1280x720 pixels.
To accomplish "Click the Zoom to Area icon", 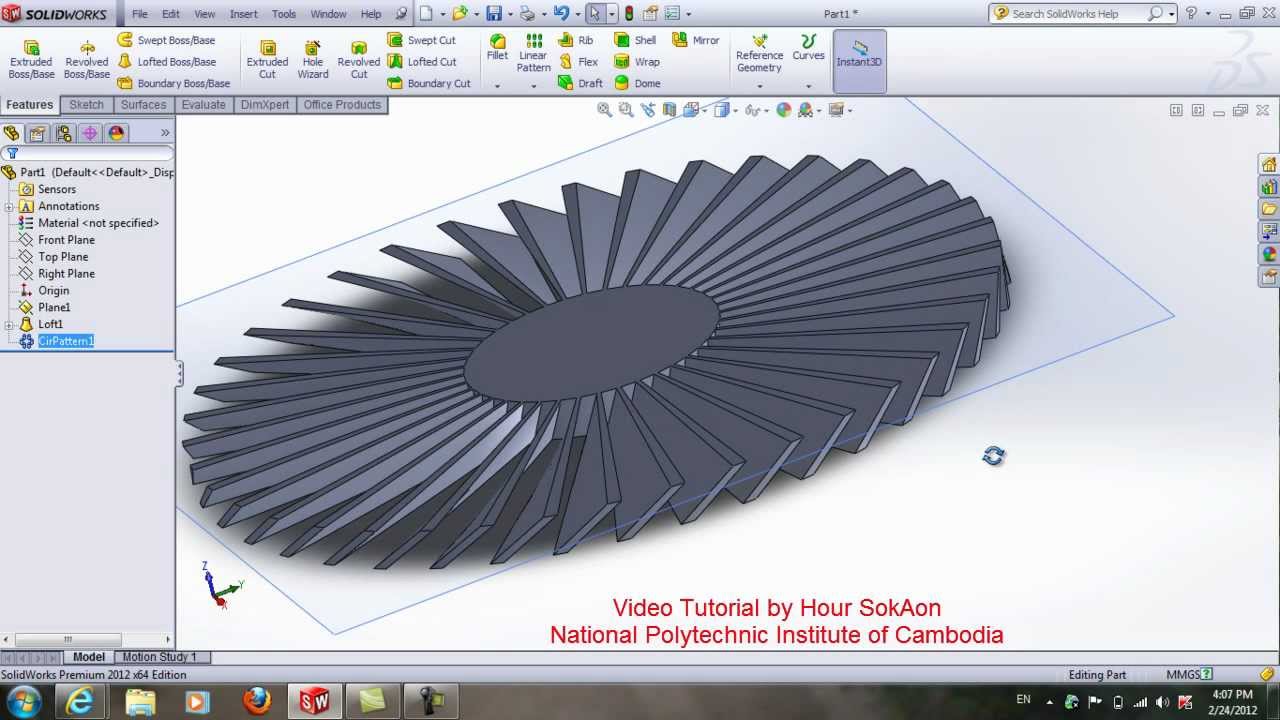I will (x=627, y=110).
